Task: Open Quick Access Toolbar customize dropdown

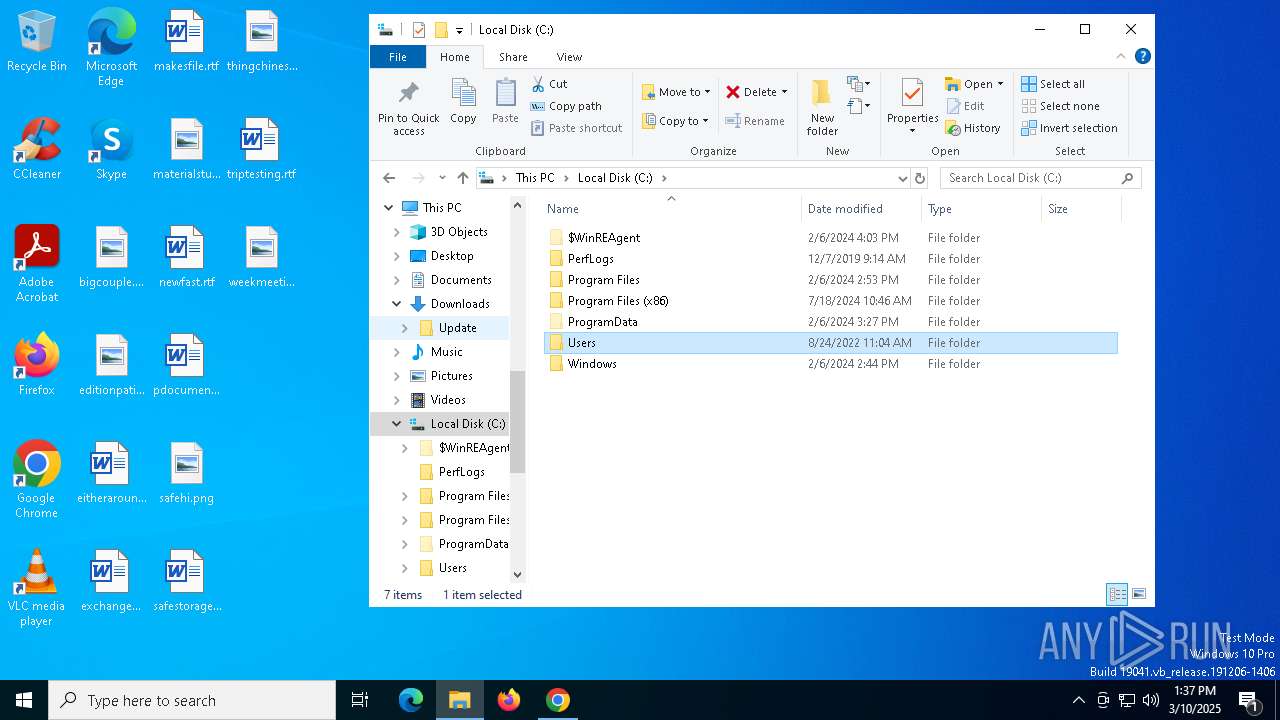Action: (x=460, y=30)
